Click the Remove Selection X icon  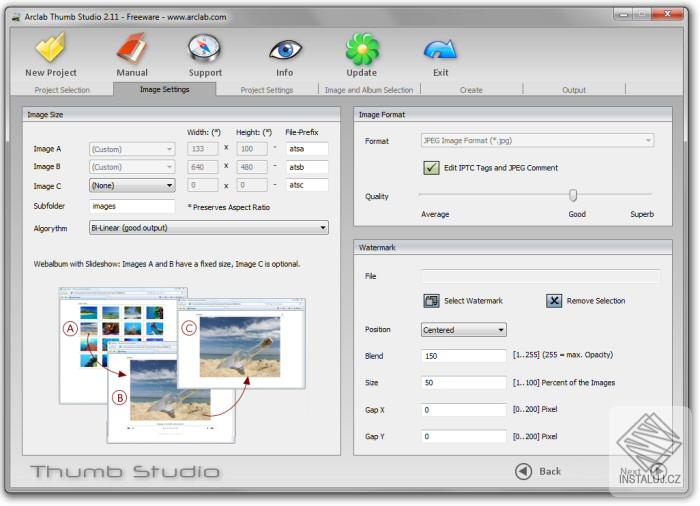pyautogui.click(x=554, y=301)
